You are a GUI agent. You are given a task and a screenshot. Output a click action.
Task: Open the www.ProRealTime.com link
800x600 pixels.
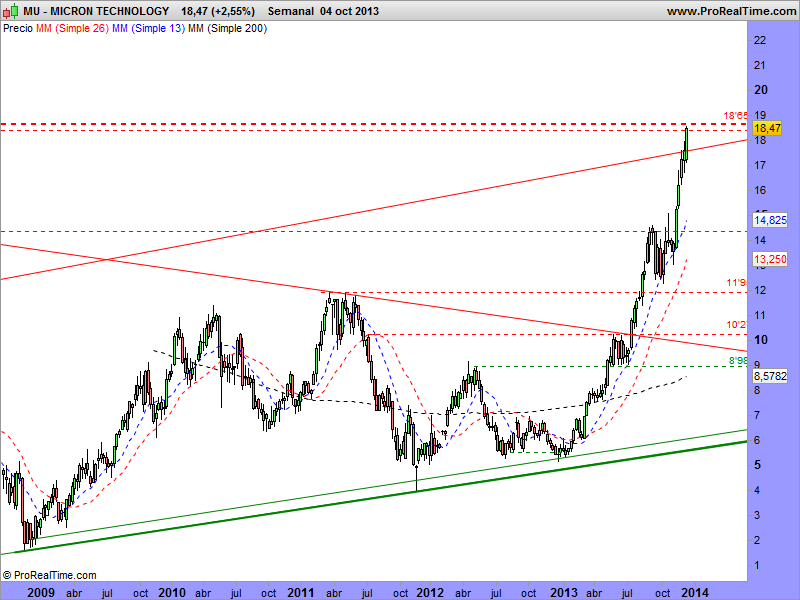point(731,11)
